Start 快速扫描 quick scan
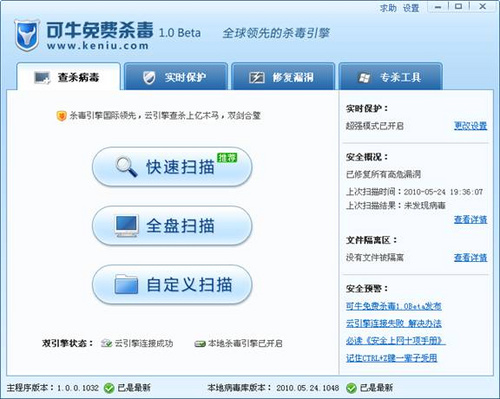 tap(172, 167)
